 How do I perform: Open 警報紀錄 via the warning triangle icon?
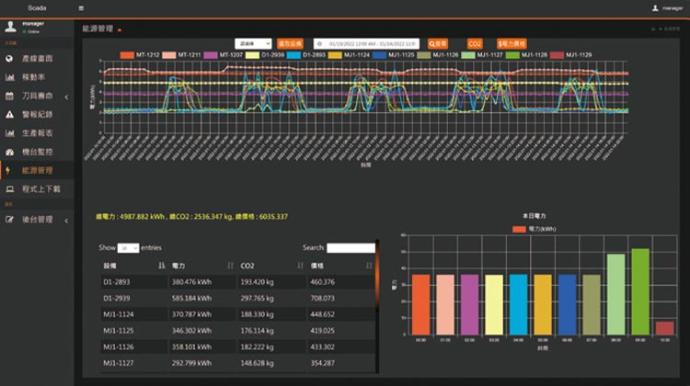coord(9,114)
